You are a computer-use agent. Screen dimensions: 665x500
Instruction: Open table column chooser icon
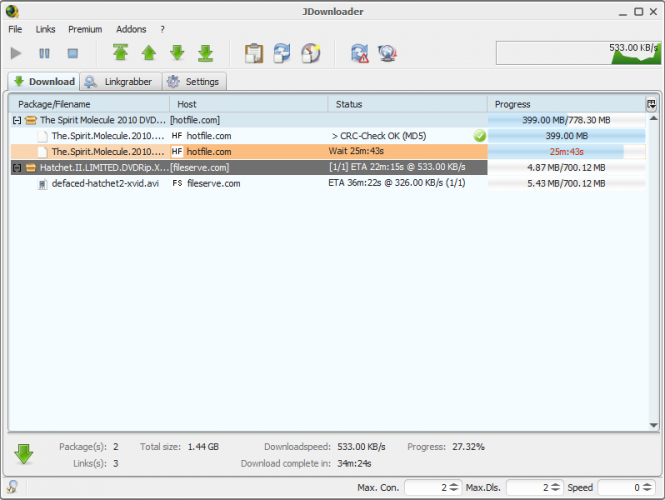[x=651, y=104]
